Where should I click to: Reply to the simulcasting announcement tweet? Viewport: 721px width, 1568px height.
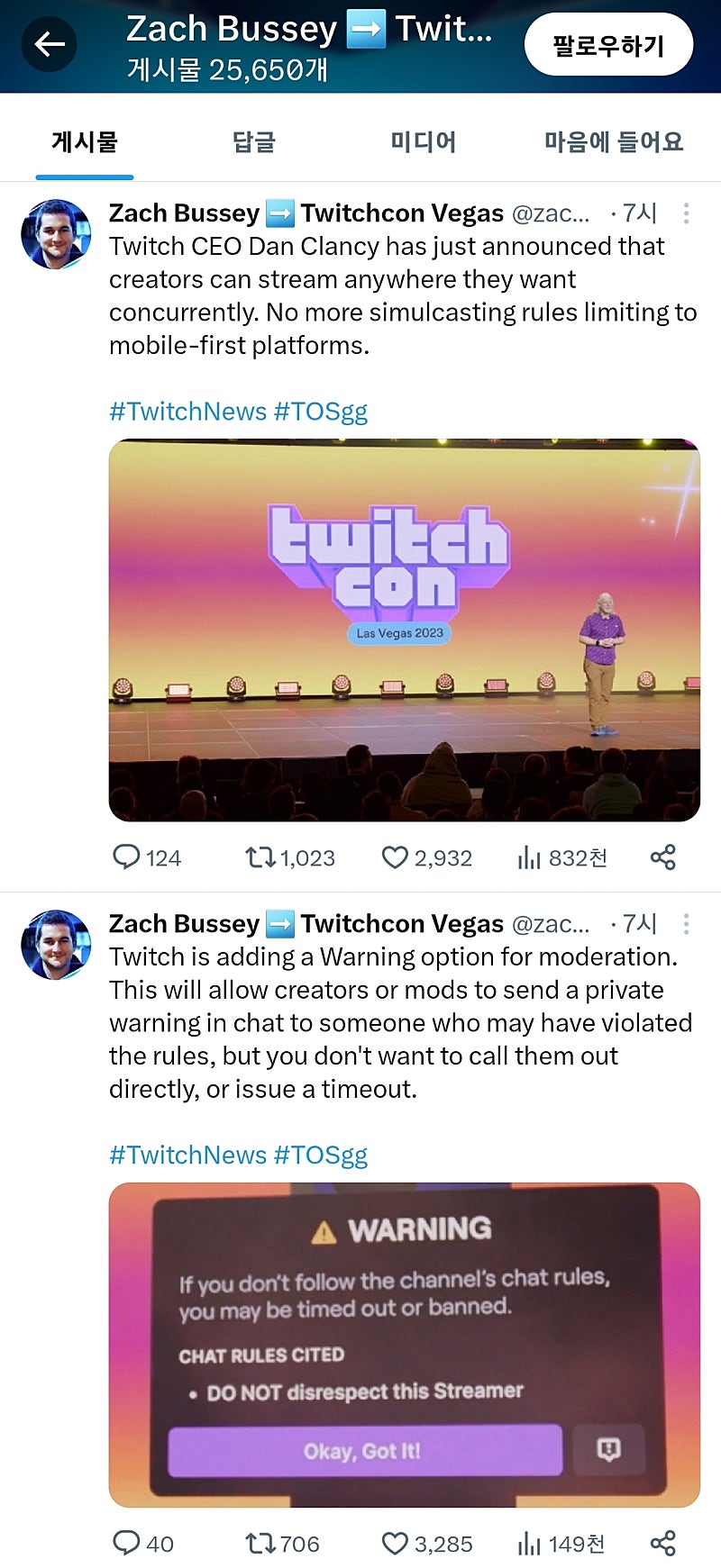[126, 857]
